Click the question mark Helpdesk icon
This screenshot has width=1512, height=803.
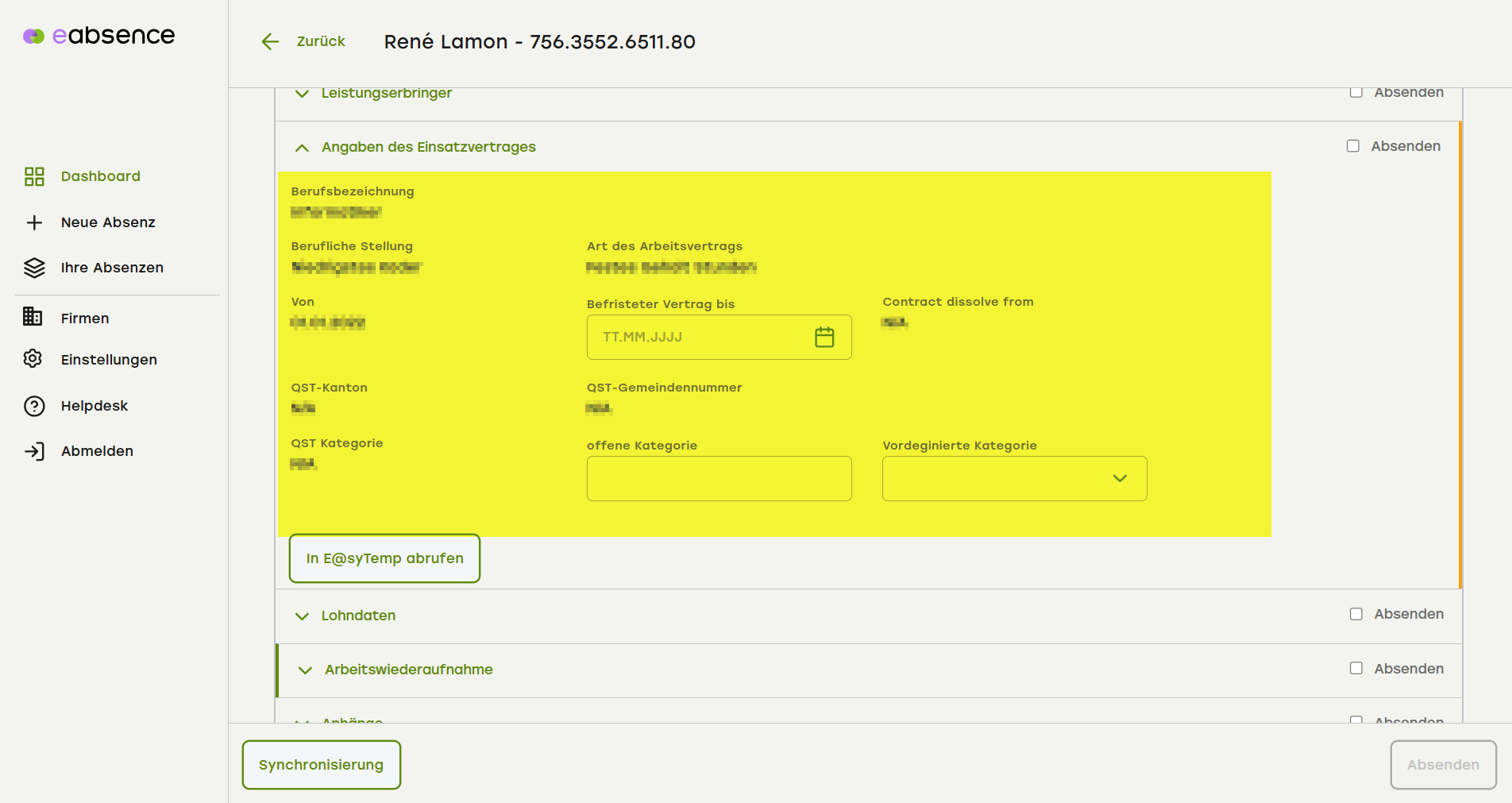click(34, 406)
